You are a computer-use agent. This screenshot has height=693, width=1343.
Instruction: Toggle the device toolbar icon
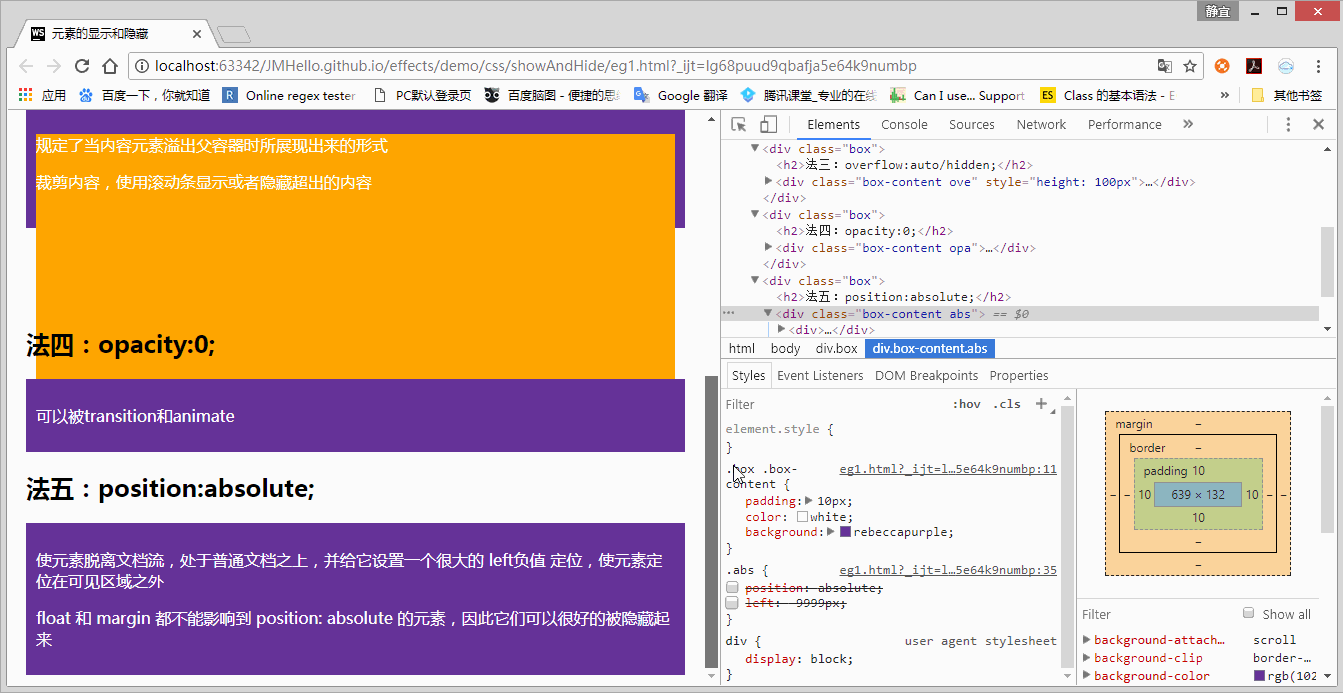(x=768, y=125)
